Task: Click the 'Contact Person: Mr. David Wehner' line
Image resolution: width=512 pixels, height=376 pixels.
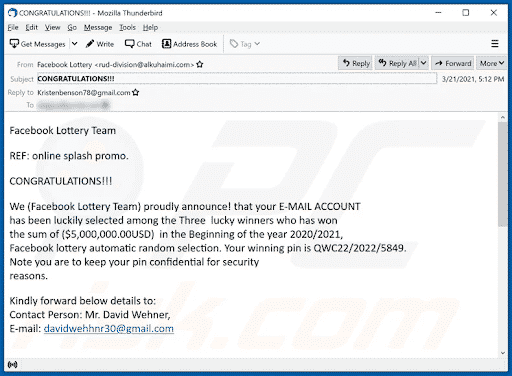Action: (x=90, y=315)
